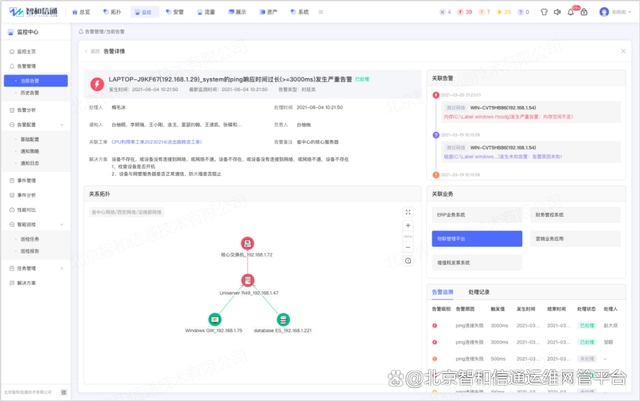Switch to the 处理记录 tab
This screenshot has width=640, height=401.
tap(479, 292)
